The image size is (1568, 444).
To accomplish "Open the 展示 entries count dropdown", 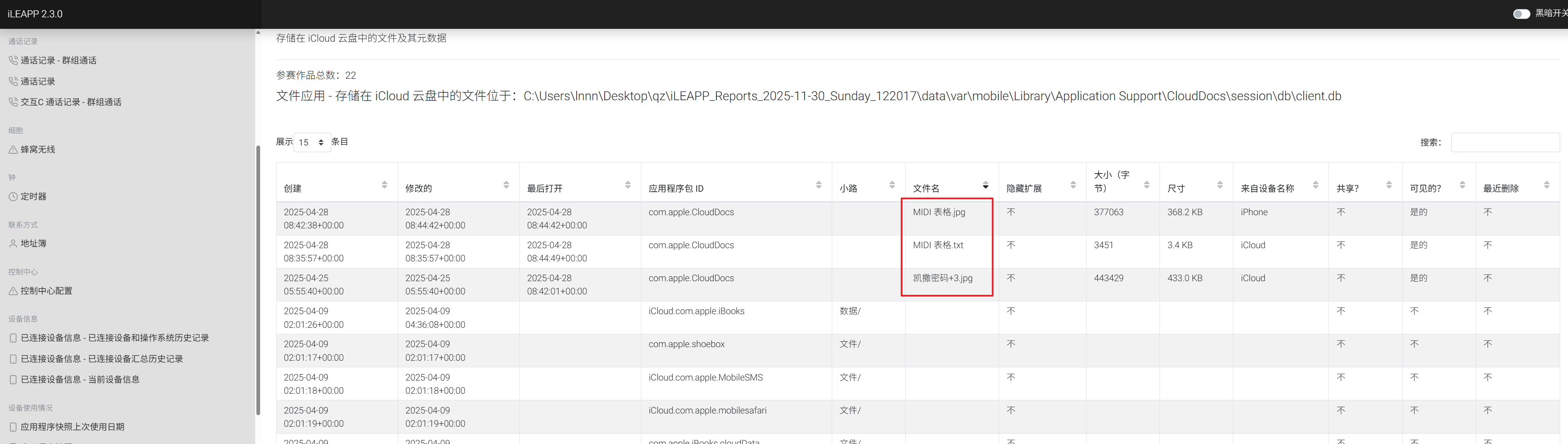I will 312,142.
